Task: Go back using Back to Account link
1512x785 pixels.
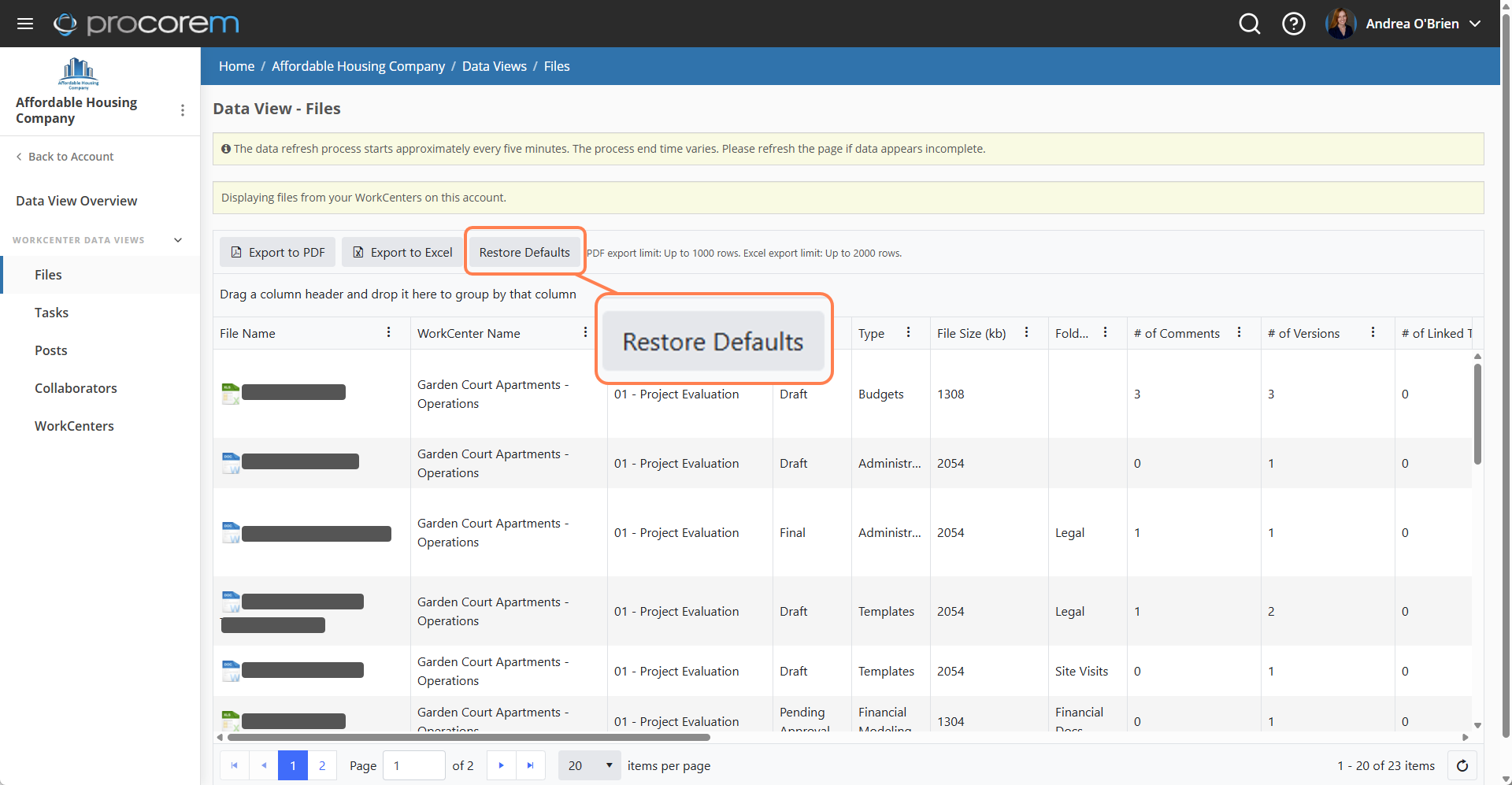Action: coord(65,157)
